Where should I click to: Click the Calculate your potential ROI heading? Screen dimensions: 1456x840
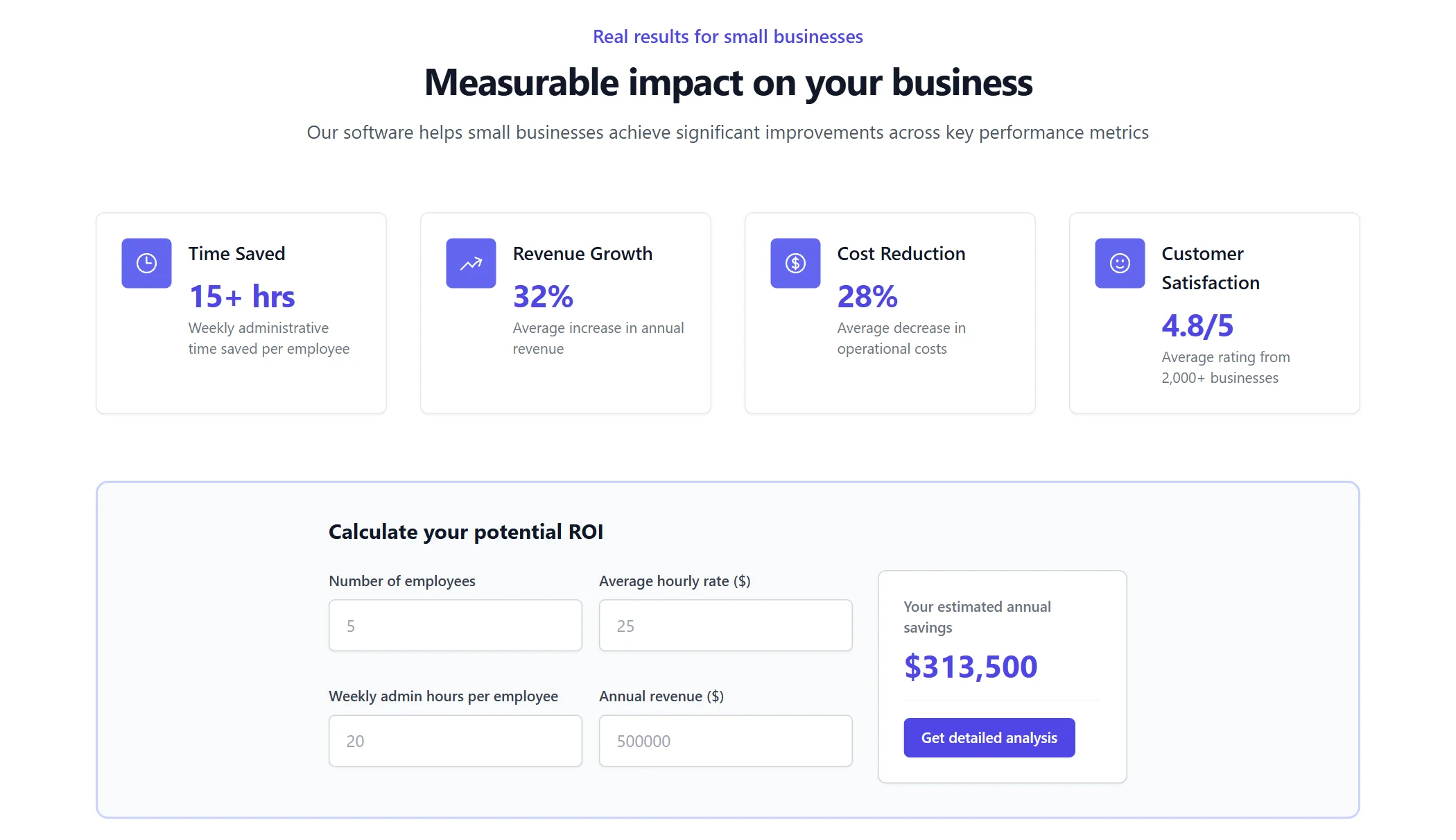pyautogui.click(x=466, y=532)
